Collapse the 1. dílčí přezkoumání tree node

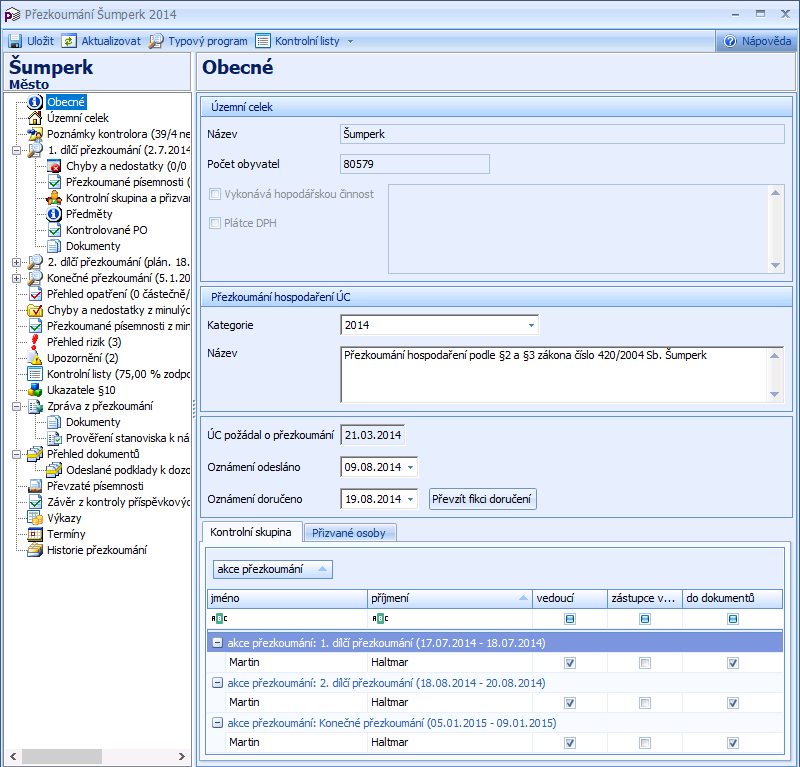[x=16, y=151]
